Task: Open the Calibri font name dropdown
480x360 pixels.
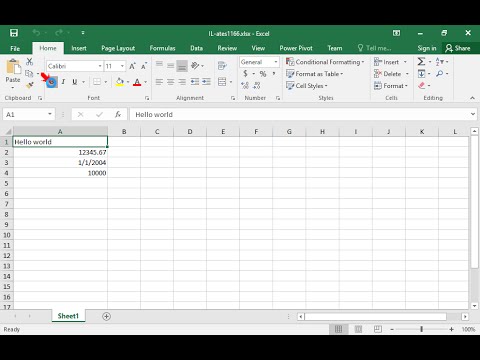Action: tap(100, 66)
